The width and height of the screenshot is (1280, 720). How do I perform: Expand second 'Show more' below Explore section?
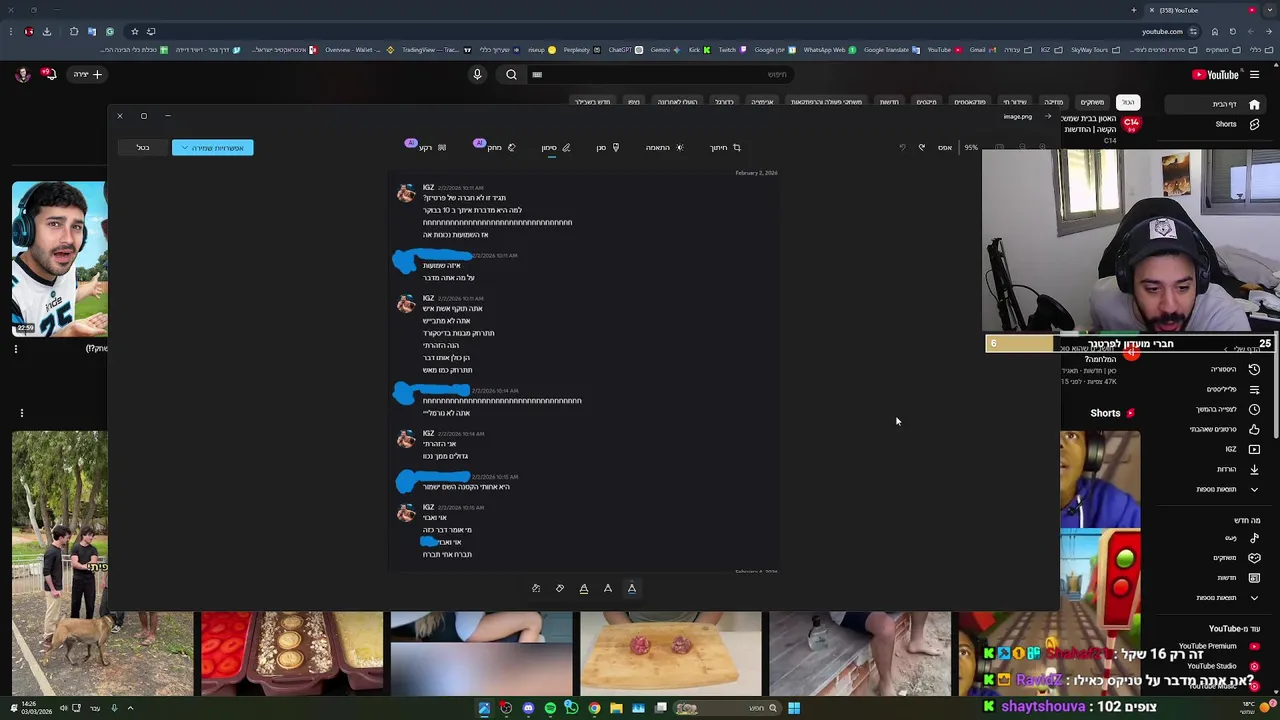coord(1227,597)
